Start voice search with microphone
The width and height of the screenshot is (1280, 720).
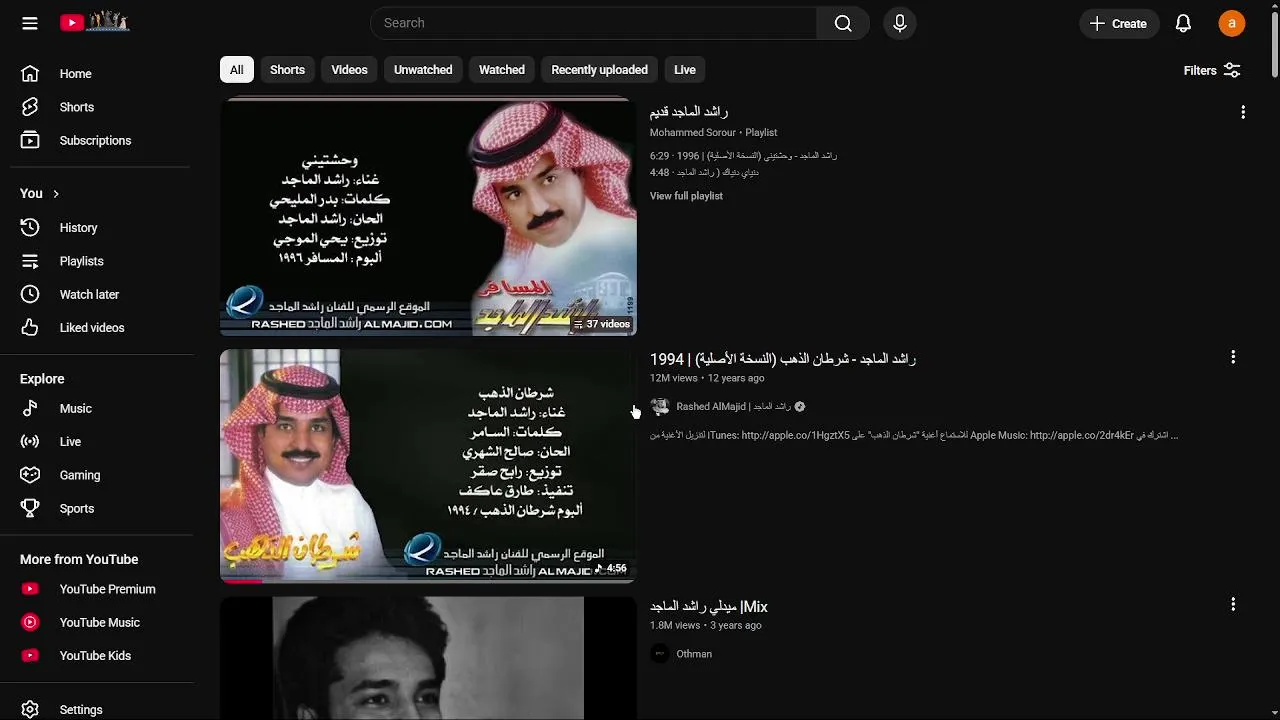tap(900, 23)
